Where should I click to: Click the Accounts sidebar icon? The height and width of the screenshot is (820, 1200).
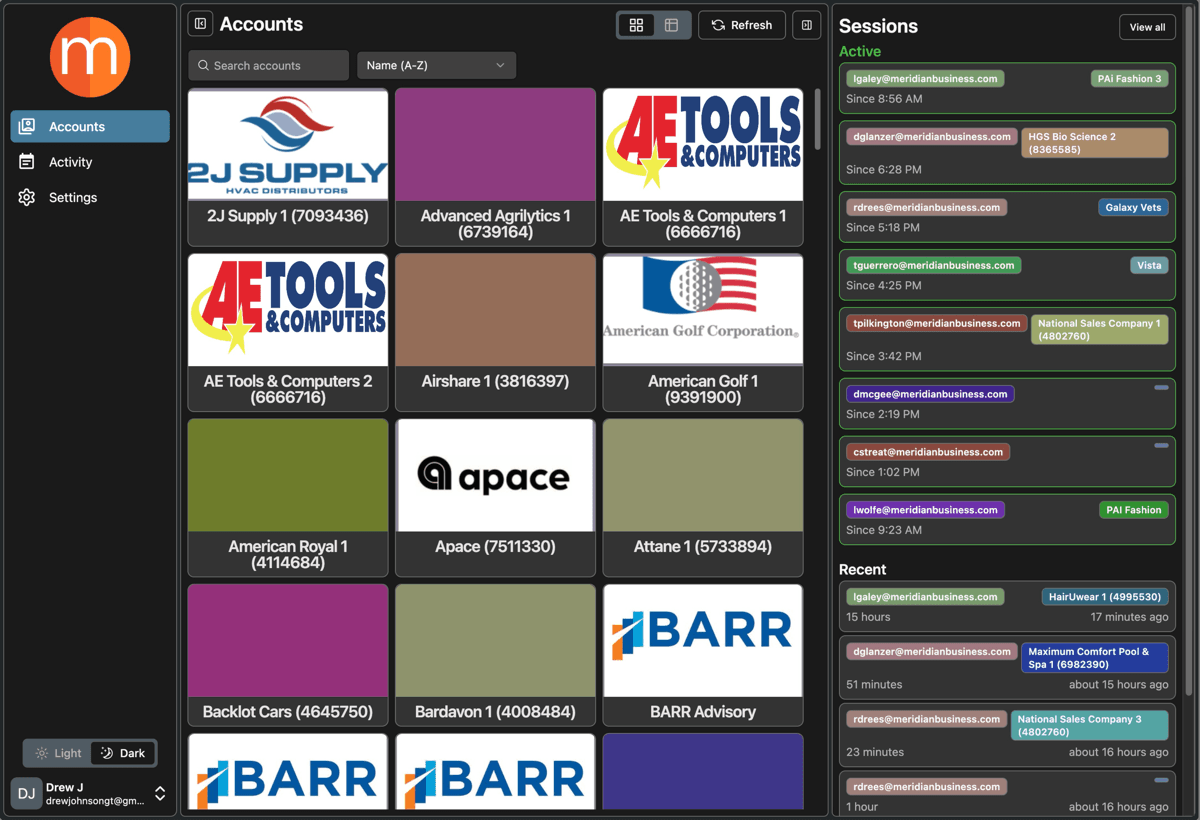pyautogui.click(x=27, y=126)
